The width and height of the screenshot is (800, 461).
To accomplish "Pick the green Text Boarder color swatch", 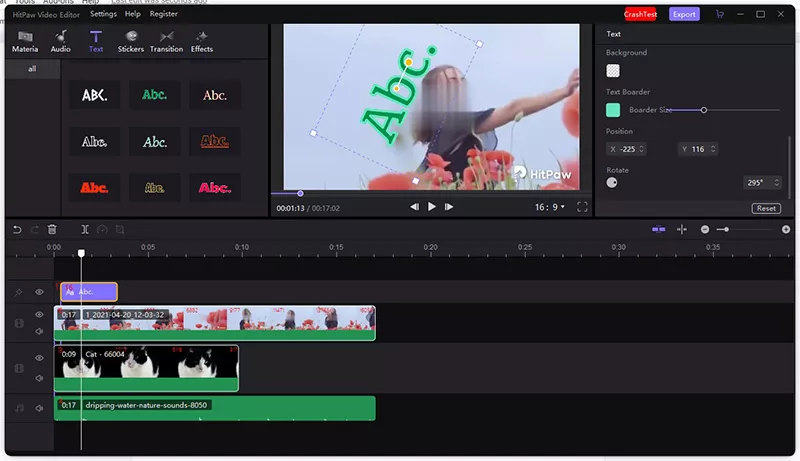I will pyautogui.click(x=613, y=110).
